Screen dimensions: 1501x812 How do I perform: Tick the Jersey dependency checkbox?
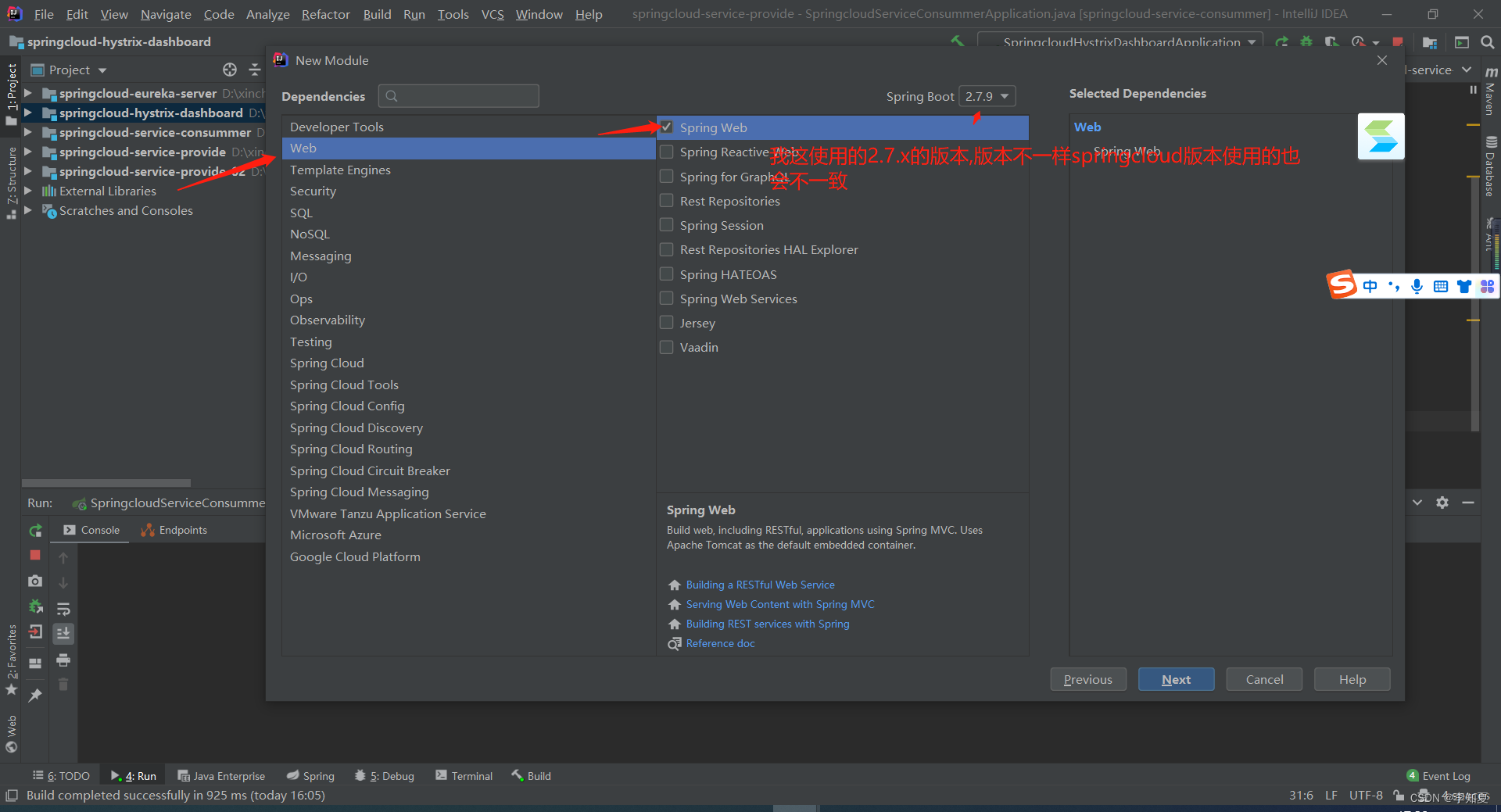point(666,323)
